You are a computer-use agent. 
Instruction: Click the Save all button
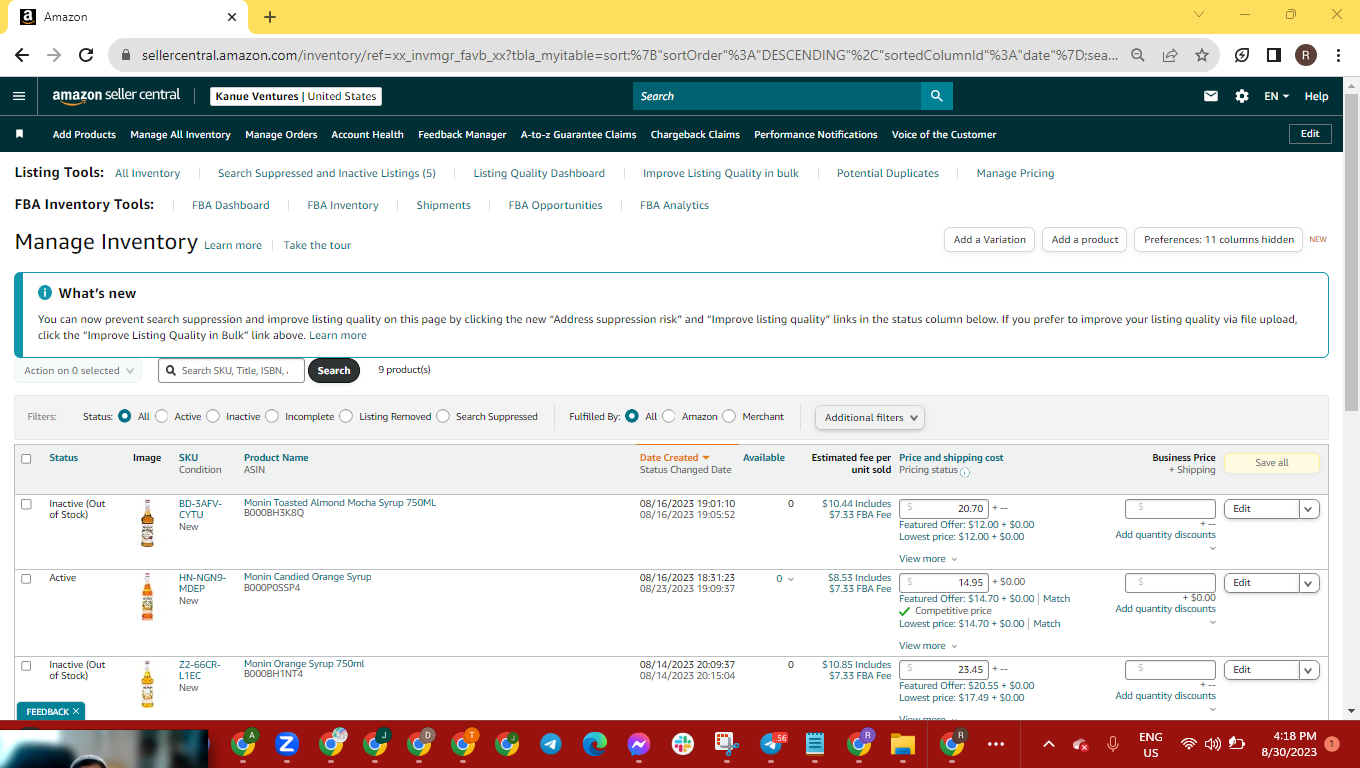click(1272, 463)
